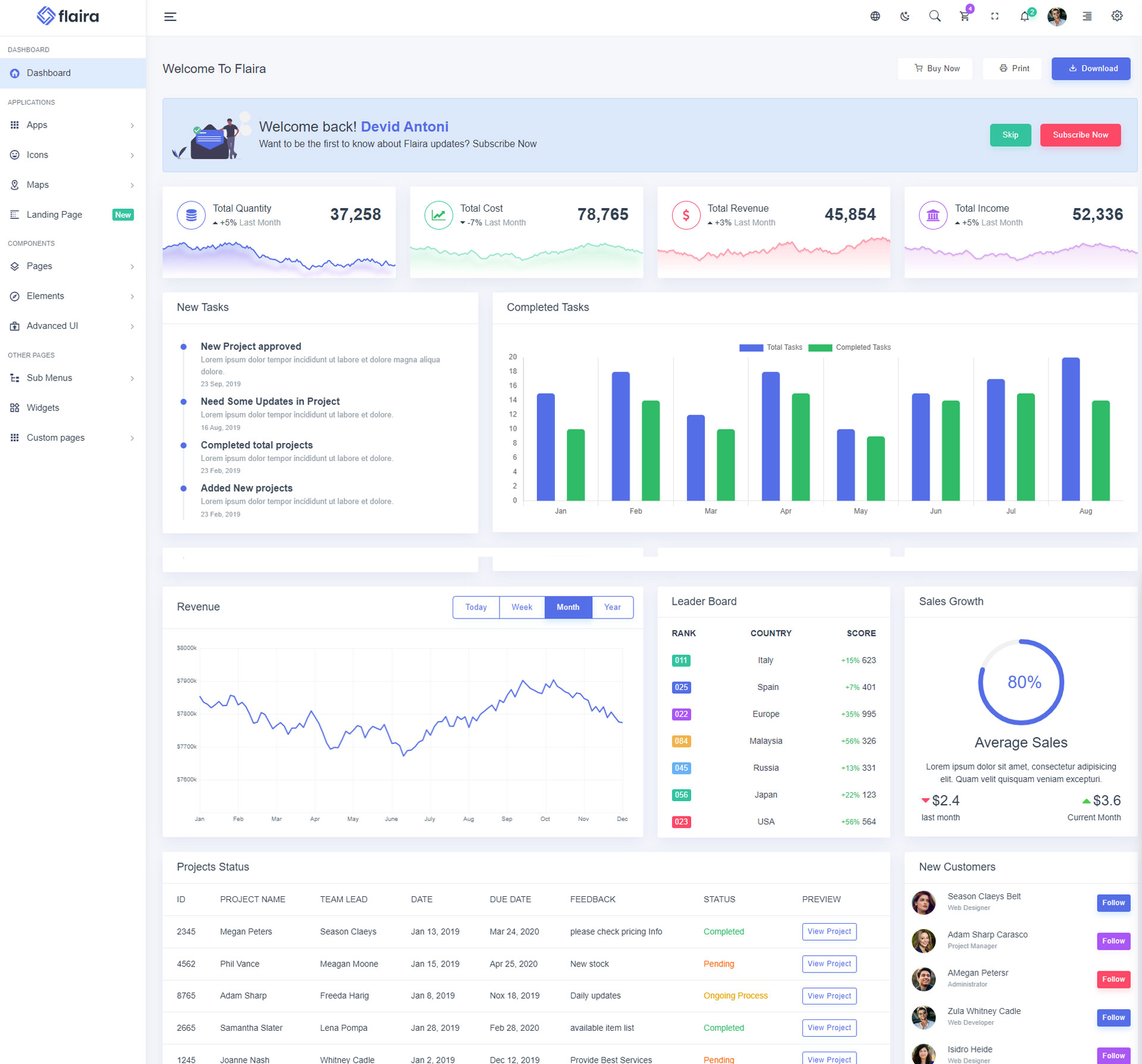
Task: Expand the Pages sidebar menu
Action: [73, 266]
